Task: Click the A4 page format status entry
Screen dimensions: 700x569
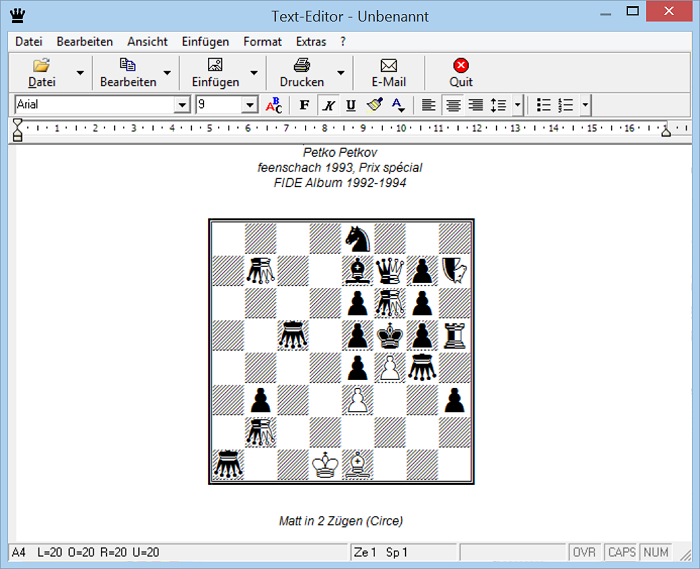Action: click(18, 552)
